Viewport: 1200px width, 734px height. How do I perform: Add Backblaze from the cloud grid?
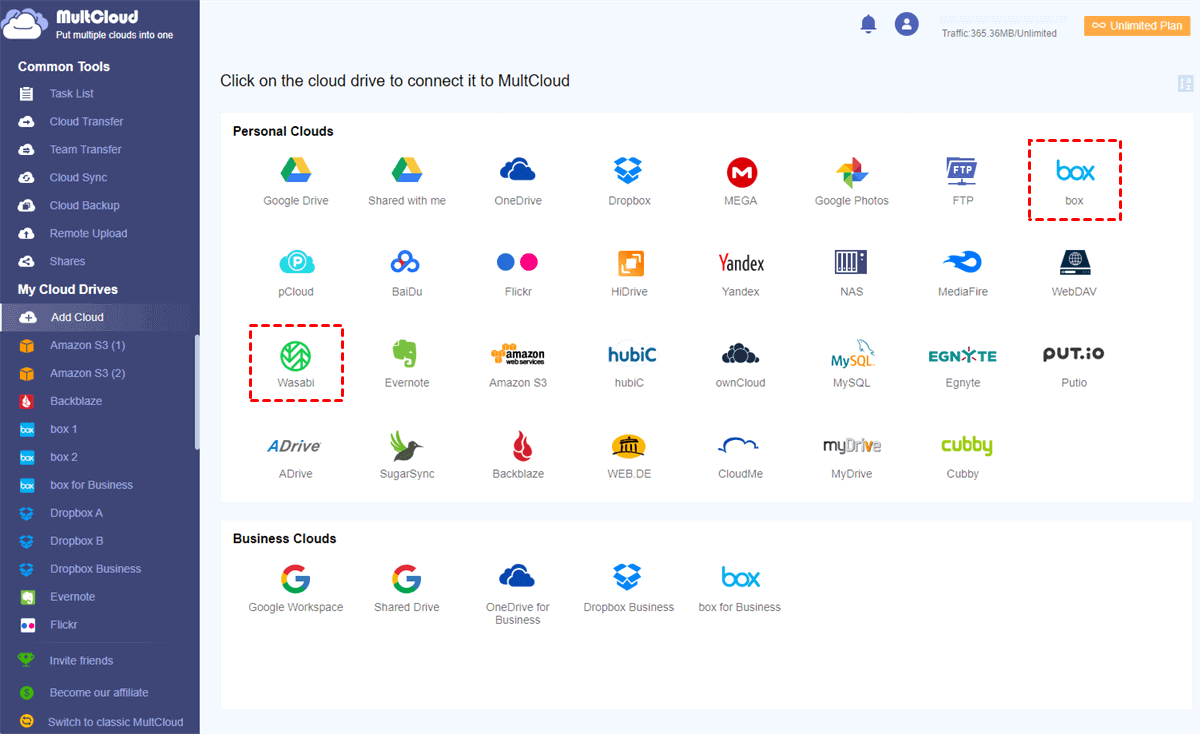pyautogui.click(x=518, y=455)
